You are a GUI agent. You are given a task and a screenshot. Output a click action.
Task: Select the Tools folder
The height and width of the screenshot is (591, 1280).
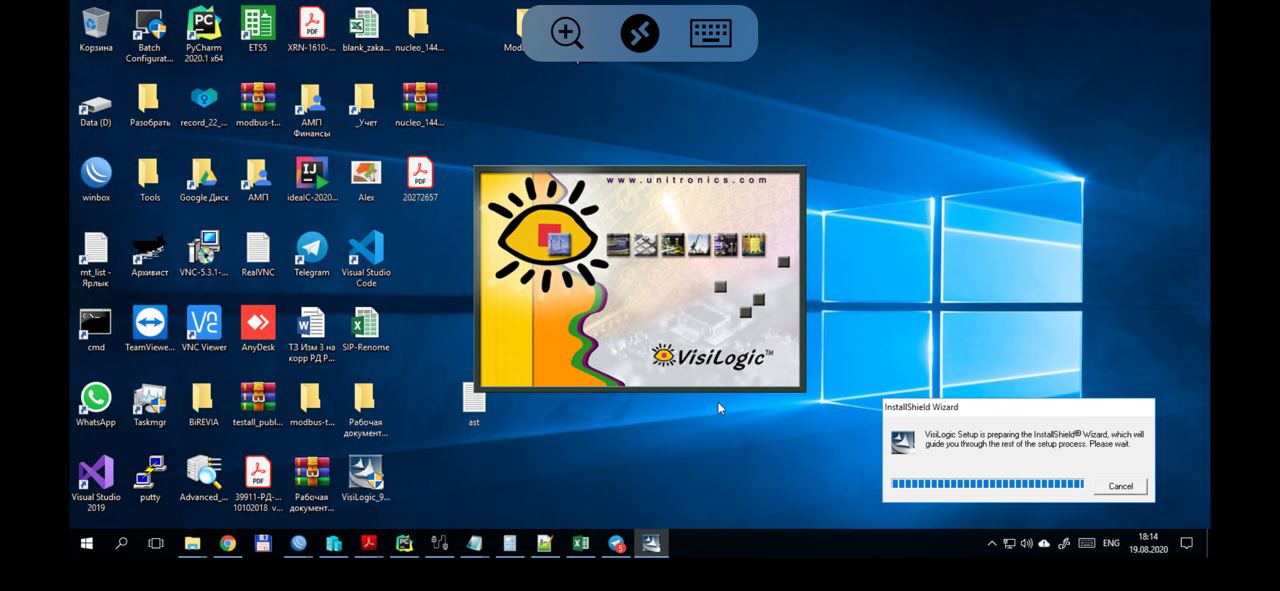(x=149, y=180)
